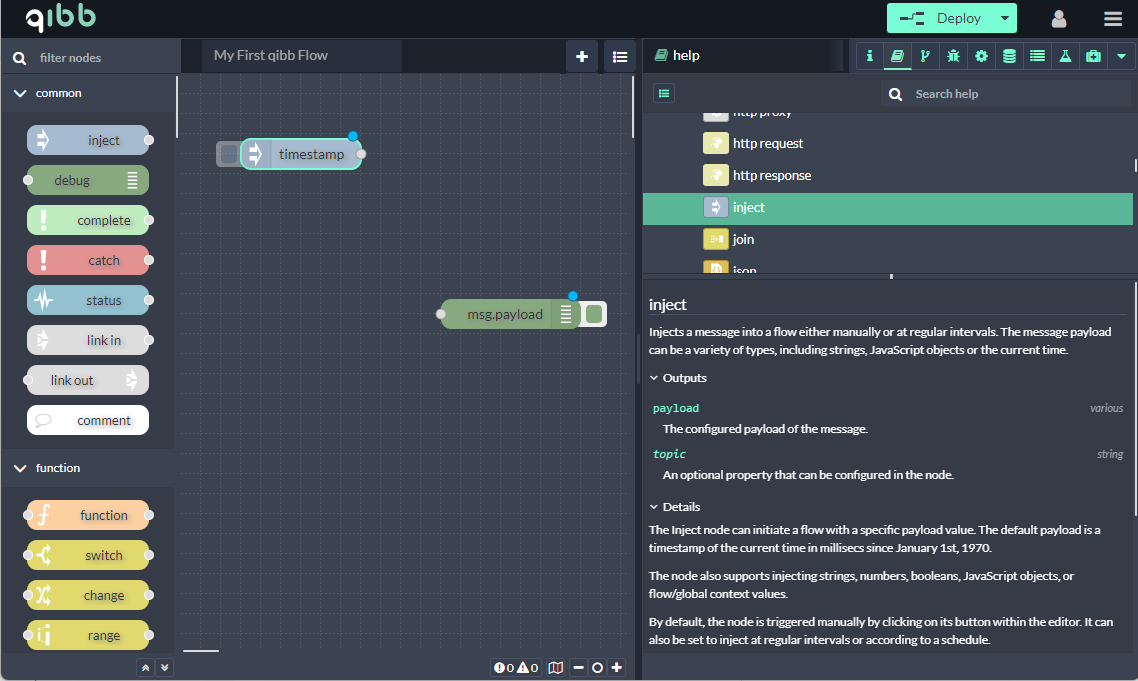
Task: Click the help book sidebar tab
Action: point(898,56)
